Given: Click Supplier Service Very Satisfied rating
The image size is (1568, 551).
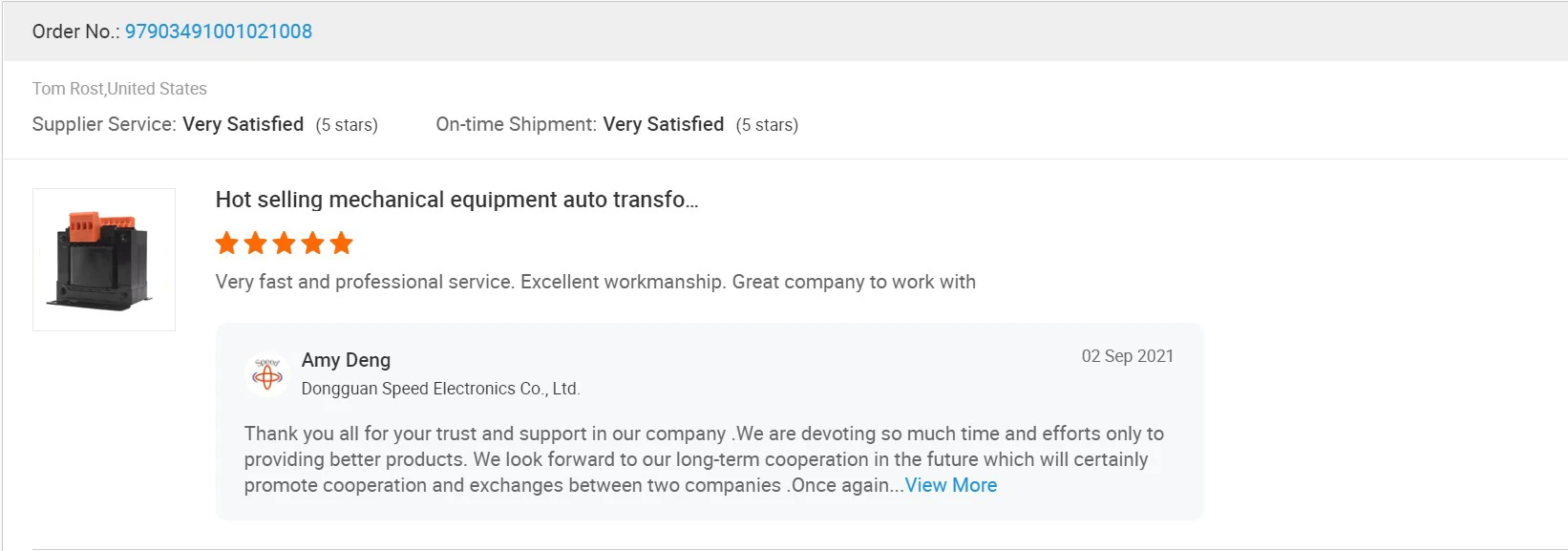Looking at the screenshot, I should click(243, 124).
